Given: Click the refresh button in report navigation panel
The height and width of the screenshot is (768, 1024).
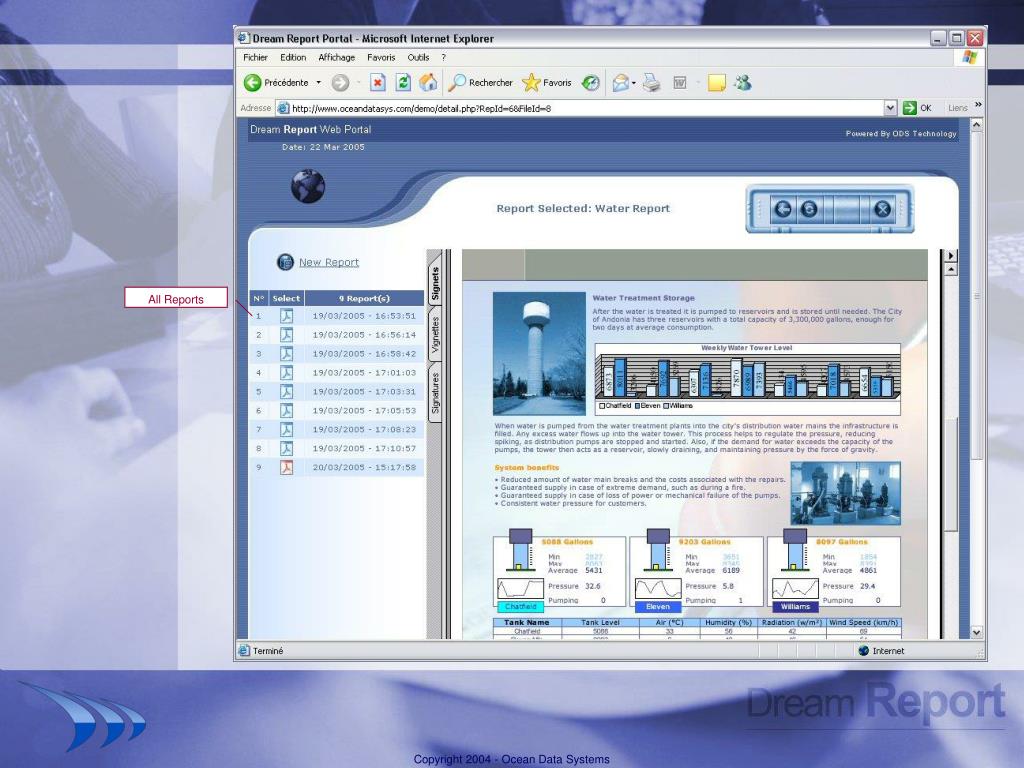Looking at the screenshot, I should click(808, 209).
